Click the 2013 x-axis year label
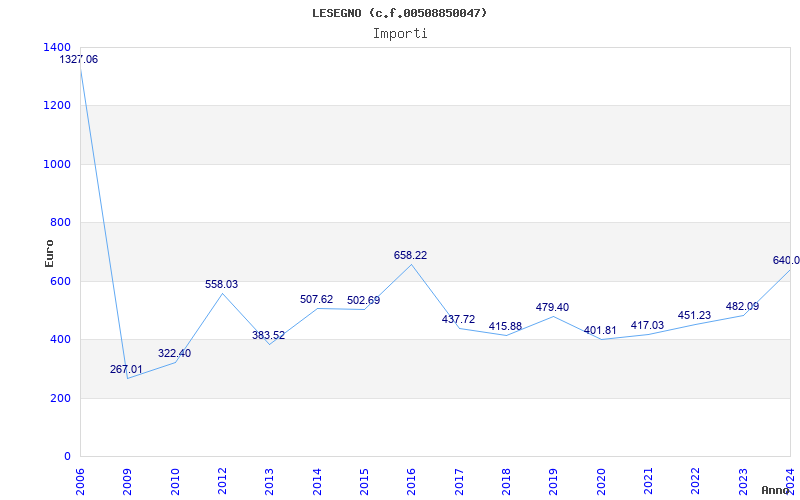Screen dimensions: 800x500 pyautogui.click(x=269, y=482)
